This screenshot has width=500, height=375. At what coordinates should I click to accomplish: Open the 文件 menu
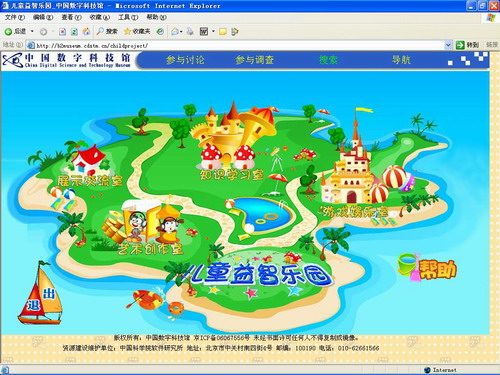(14, 17)
